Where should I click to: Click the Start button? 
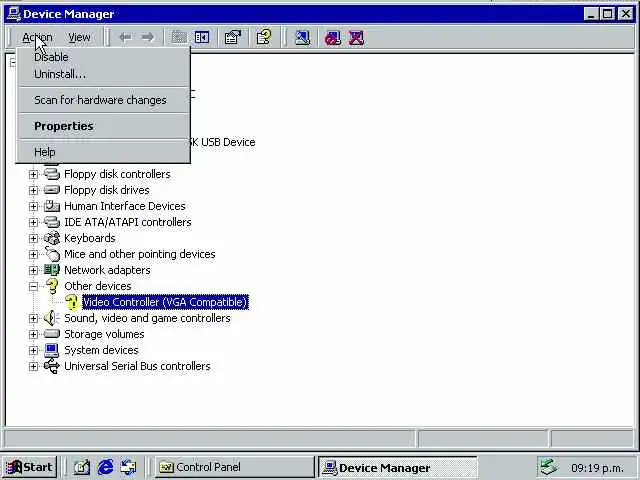point(29,467)
